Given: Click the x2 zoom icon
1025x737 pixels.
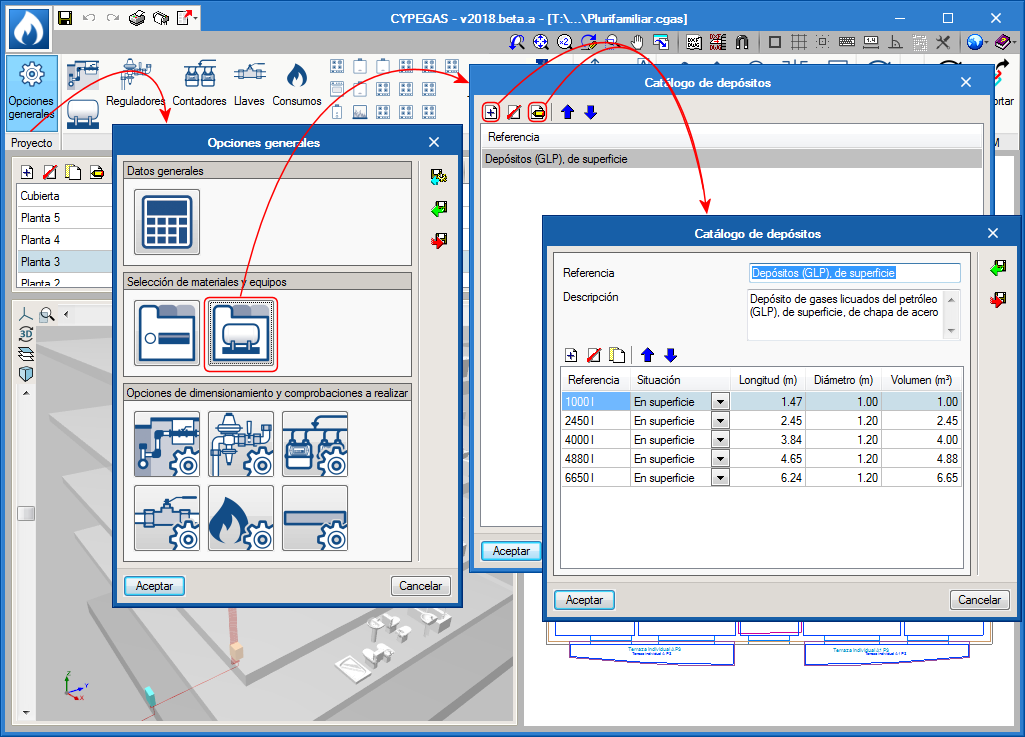Looking at the screenshot, I should coord(565,43).
